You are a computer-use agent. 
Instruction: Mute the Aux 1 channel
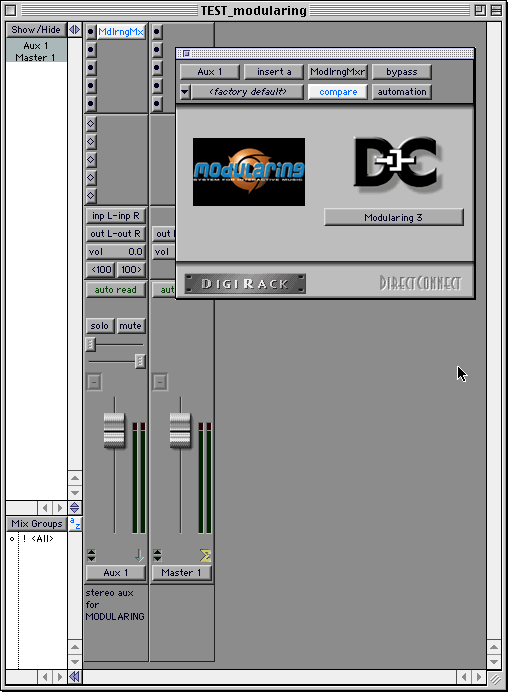tap(130, 326)
